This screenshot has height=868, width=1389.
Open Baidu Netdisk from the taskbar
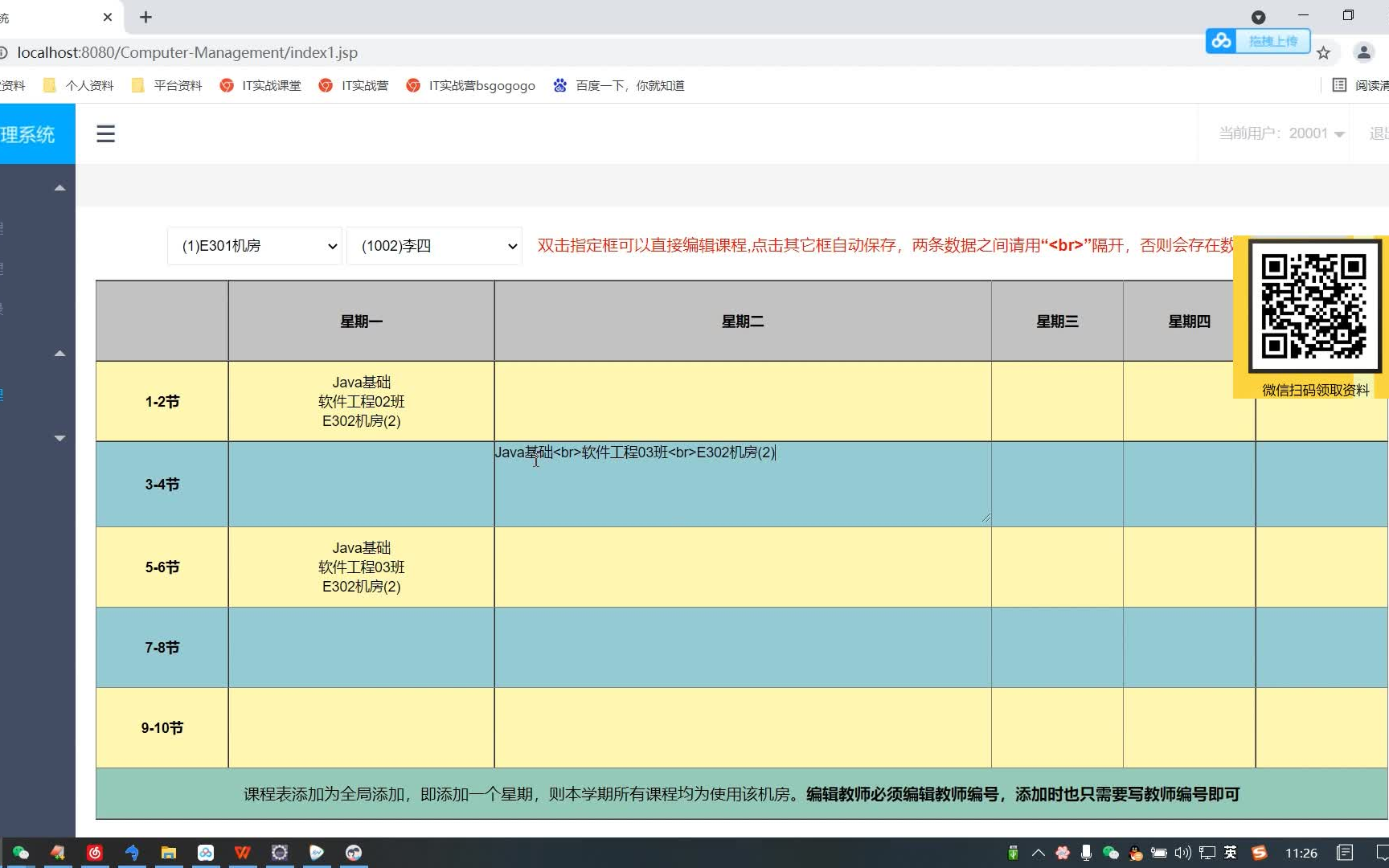(206, 852)
